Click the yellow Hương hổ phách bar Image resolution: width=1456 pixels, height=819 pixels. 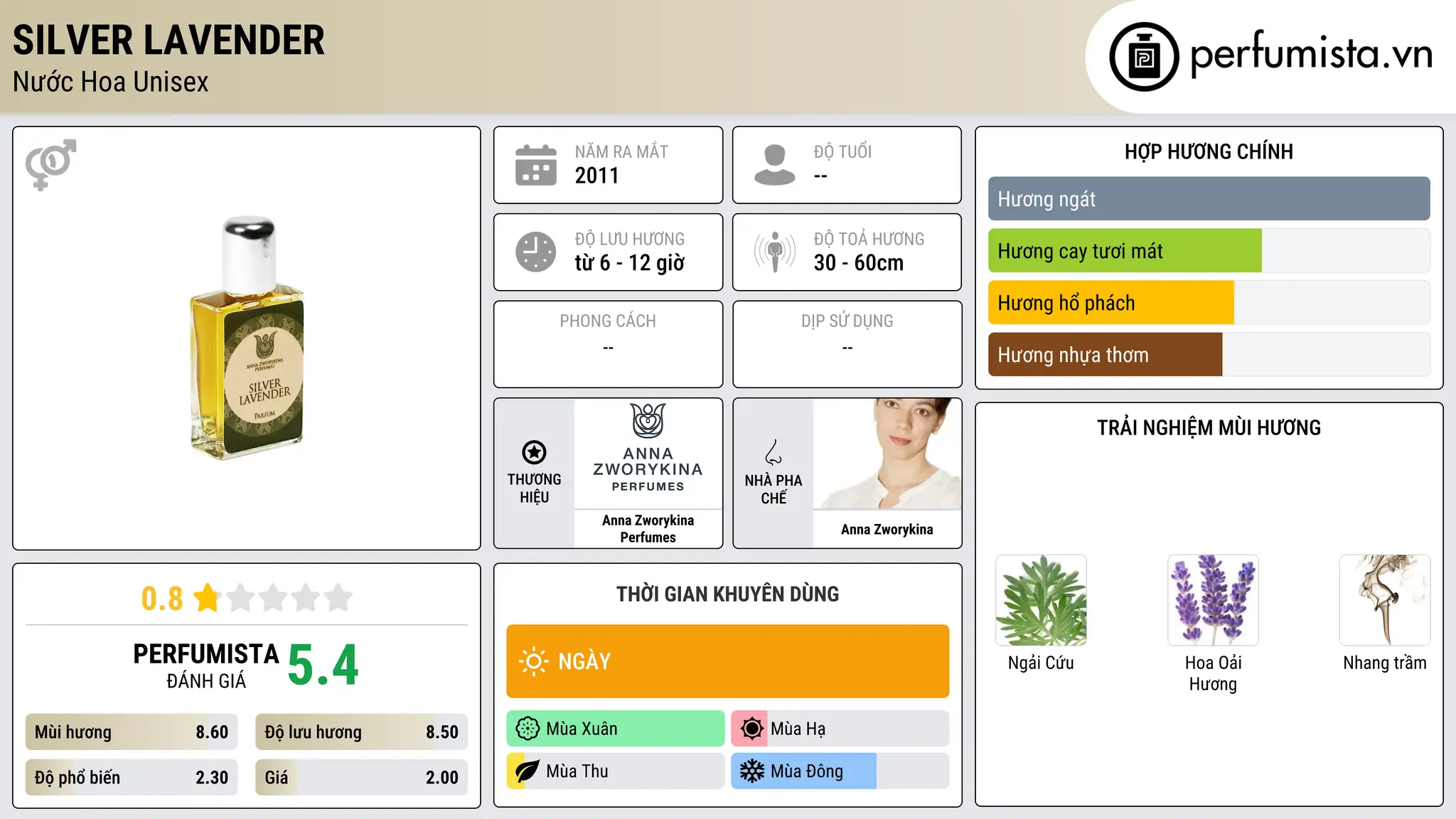(x=1111, y=303)
